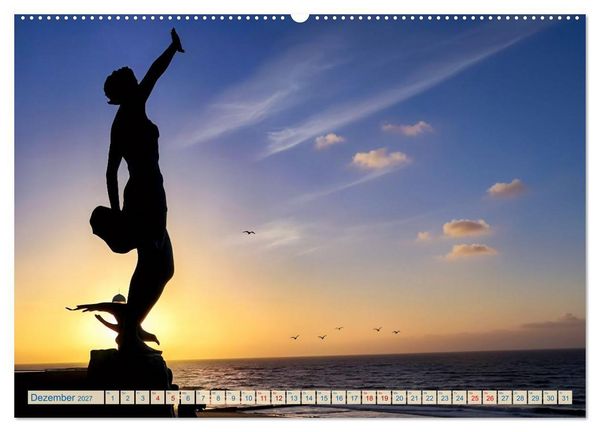Select red day 19 in the calendar strip
The width and height of the screenshot is (600, 432).
tap(384, 397)
